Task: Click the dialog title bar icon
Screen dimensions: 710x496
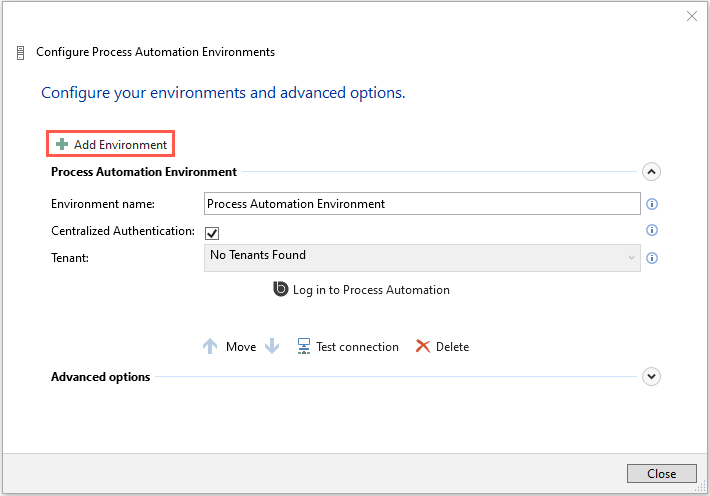Action: (x=21, y=52)
